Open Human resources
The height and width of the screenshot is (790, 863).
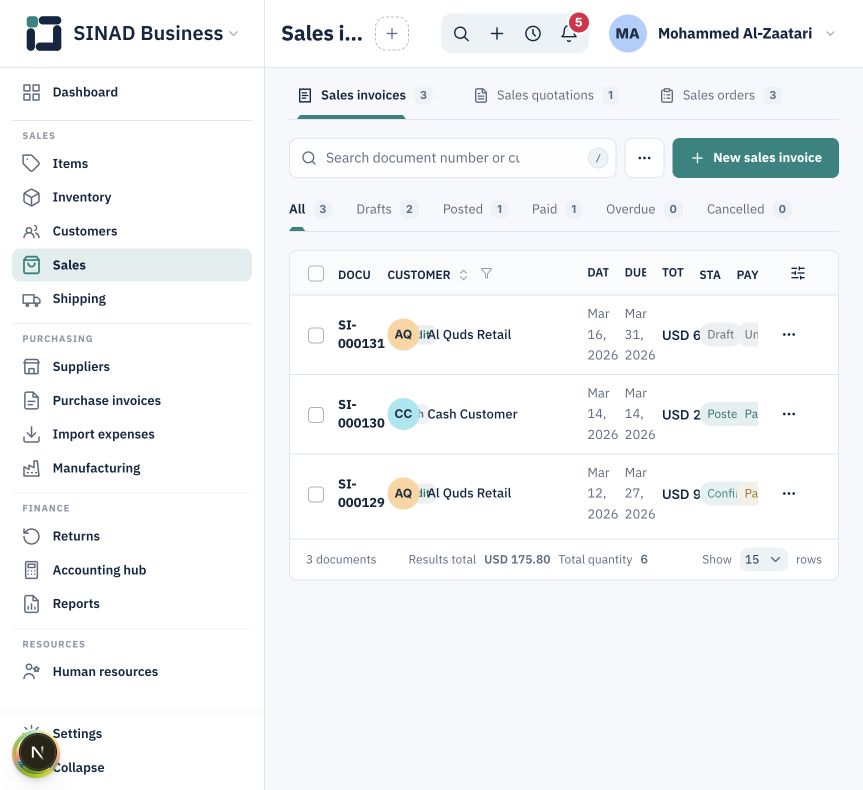point(132,672)
